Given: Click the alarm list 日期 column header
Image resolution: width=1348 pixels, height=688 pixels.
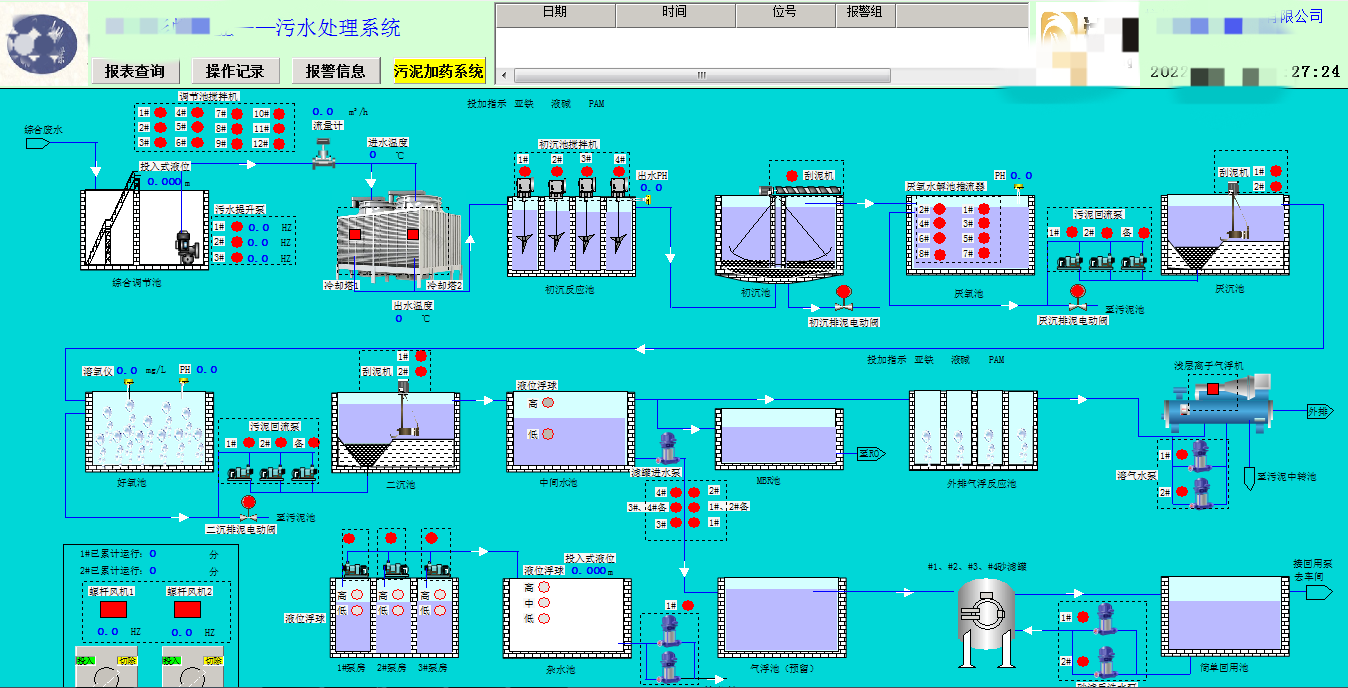Looking at the screenshot, I should pos(555,12).
